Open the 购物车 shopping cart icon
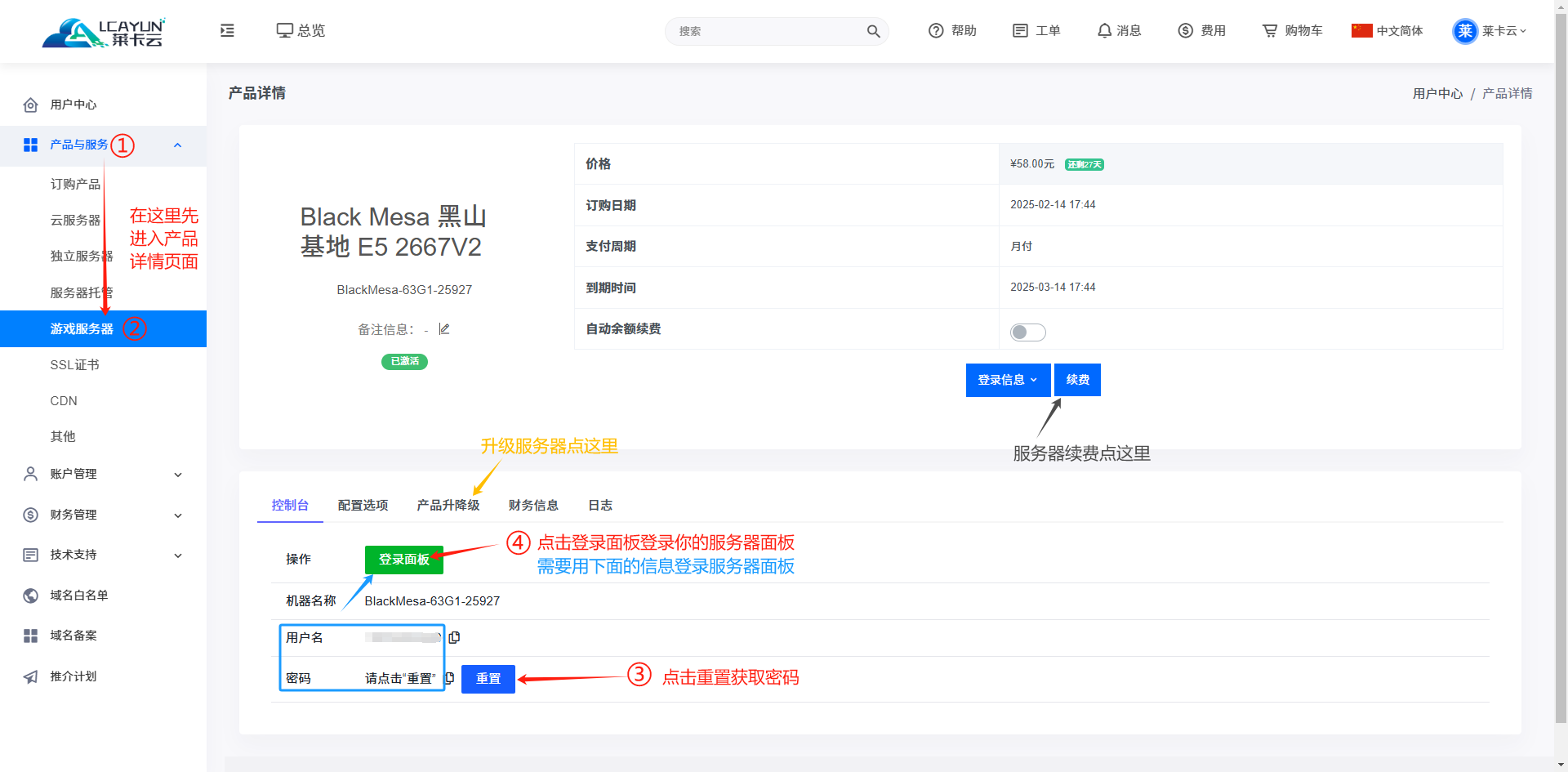 click(x=1270, y=30)
